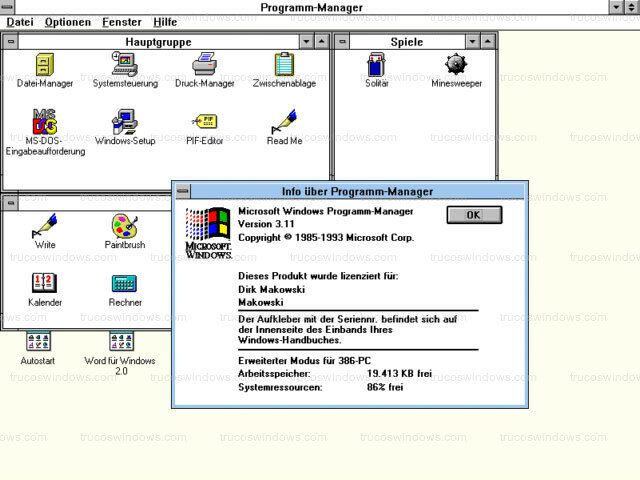640x480 pixels.
Task: Open the Optionen menu
Action: click(x=68, y=22)
